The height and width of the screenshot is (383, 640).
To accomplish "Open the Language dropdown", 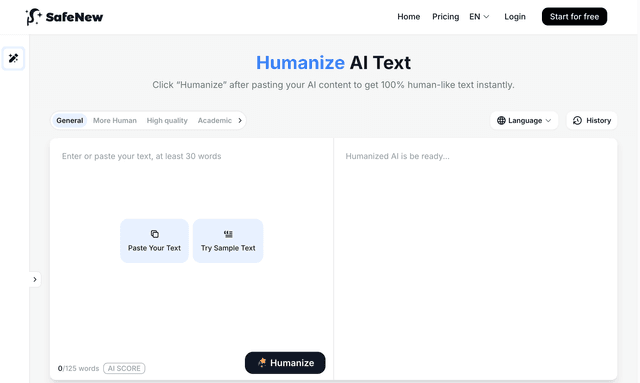I will coord(524,120).
